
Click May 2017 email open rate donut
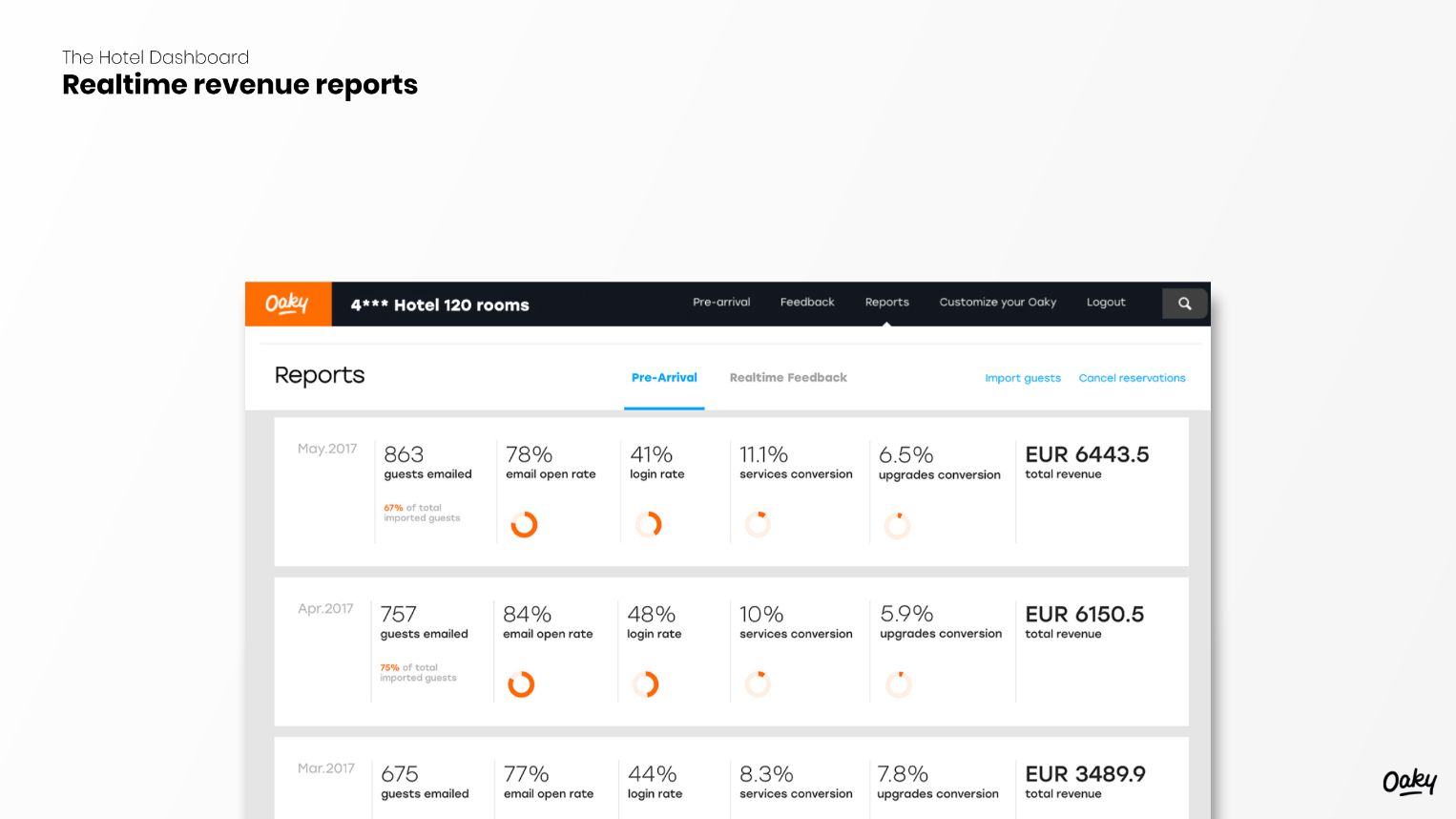[x=524, y=524]
